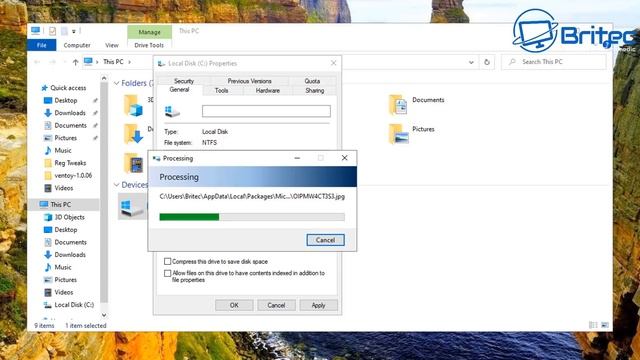Screen dimensions: 640x360
Task: Open the Quota tab
Action: point(312,81)
